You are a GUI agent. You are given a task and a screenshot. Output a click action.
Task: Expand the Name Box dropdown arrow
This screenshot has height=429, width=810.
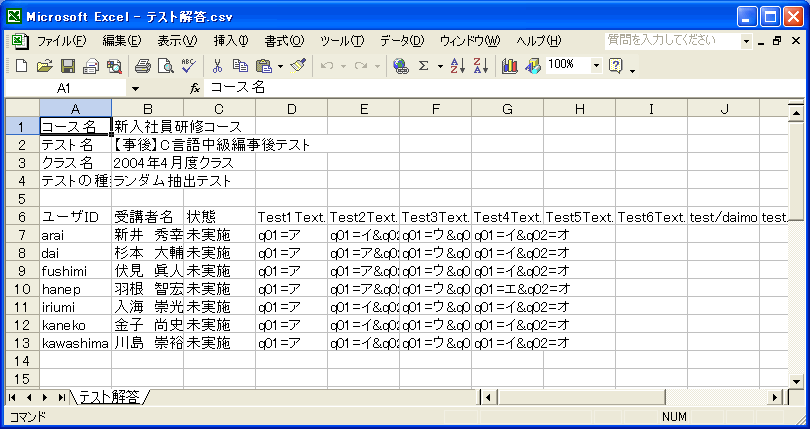tap(135, 88)
